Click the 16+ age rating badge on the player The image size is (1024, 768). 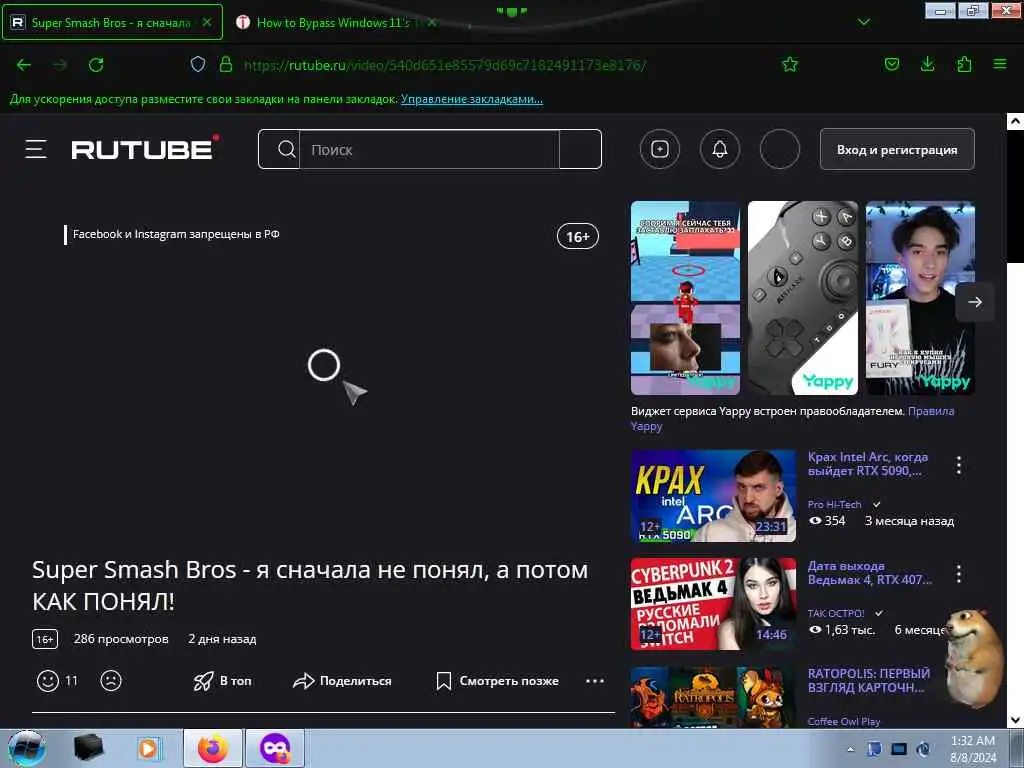[x=577, y=236]
